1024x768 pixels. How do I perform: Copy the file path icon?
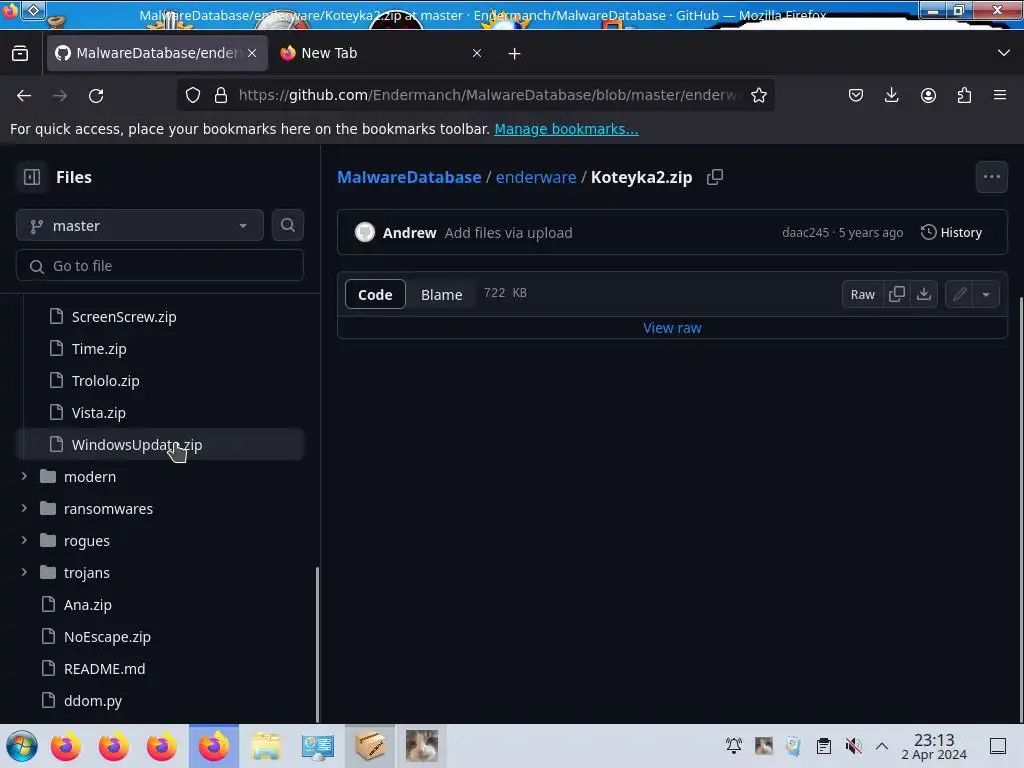pos(714,177)
